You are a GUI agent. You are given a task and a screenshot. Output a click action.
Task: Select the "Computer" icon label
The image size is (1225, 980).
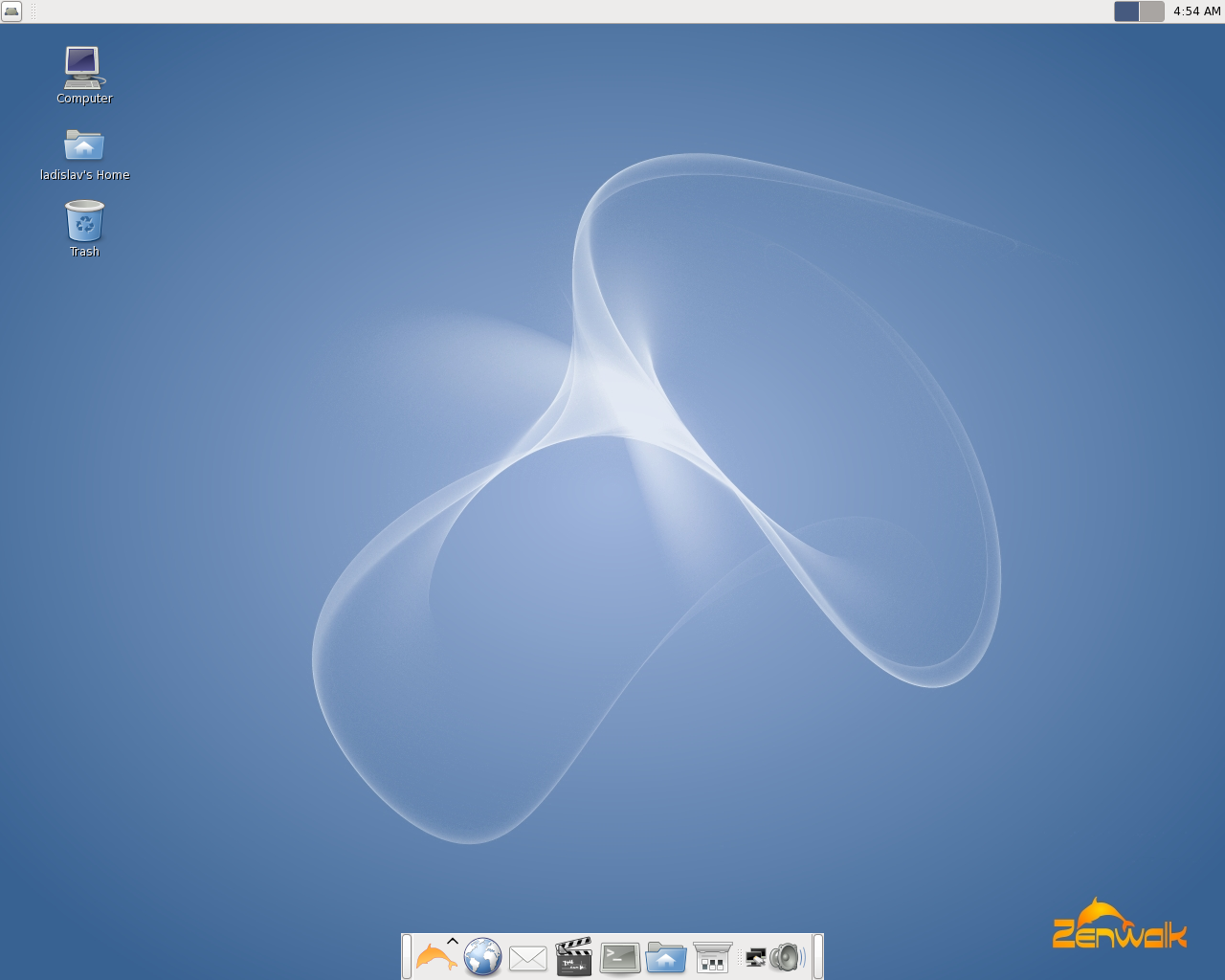(x=84, y=99)
